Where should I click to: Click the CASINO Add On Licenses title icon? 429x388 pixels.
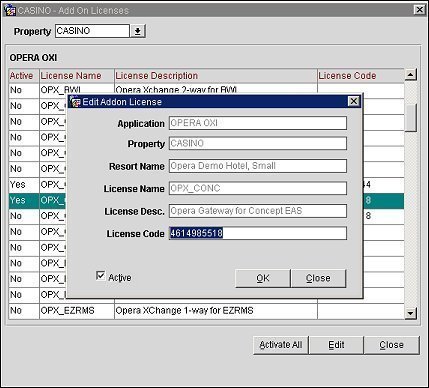[10, 10]
